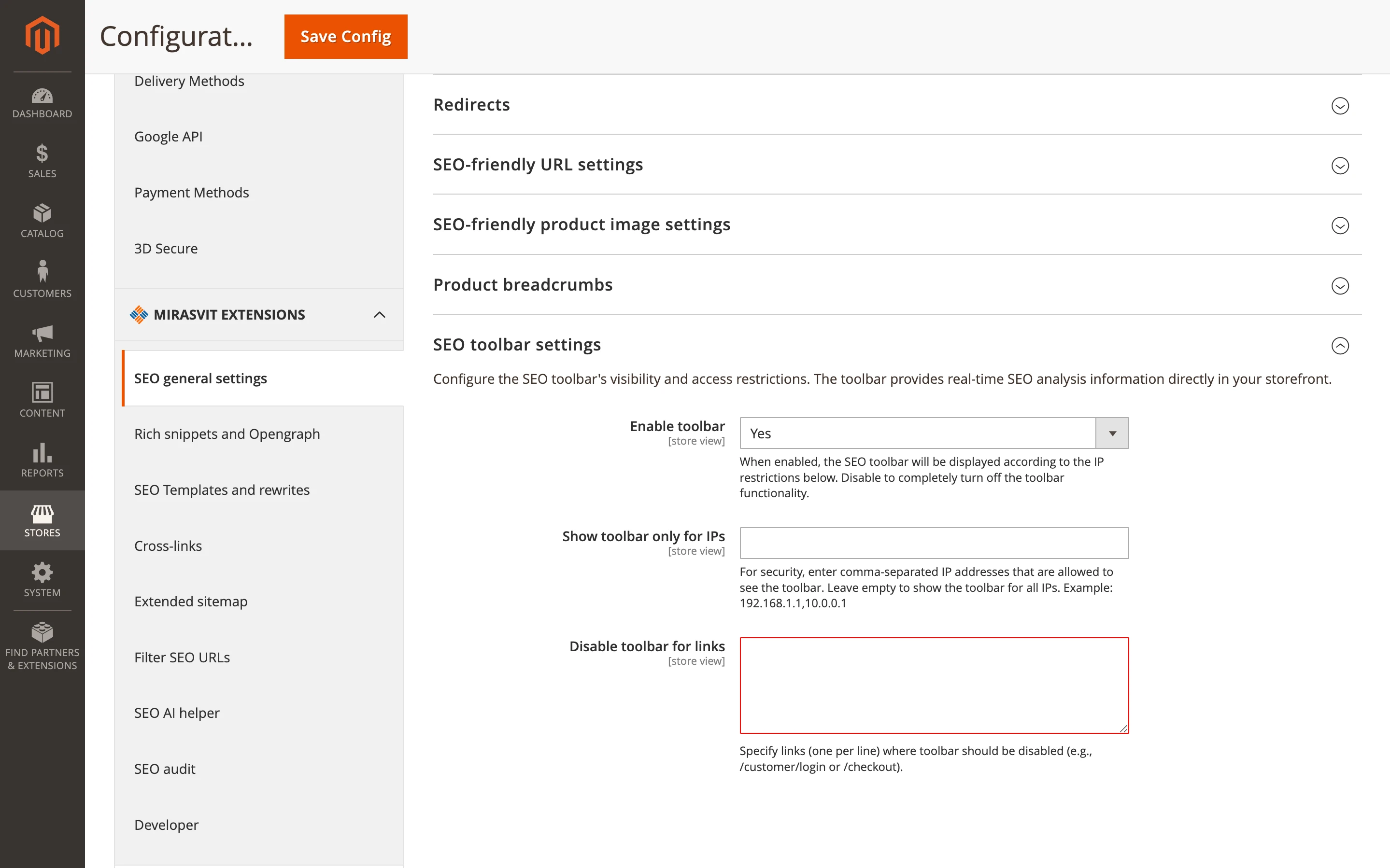Viewport: 1390px width, 868px height.
Task: Open the Marketing sidebar panel
Action: [42, 342]
